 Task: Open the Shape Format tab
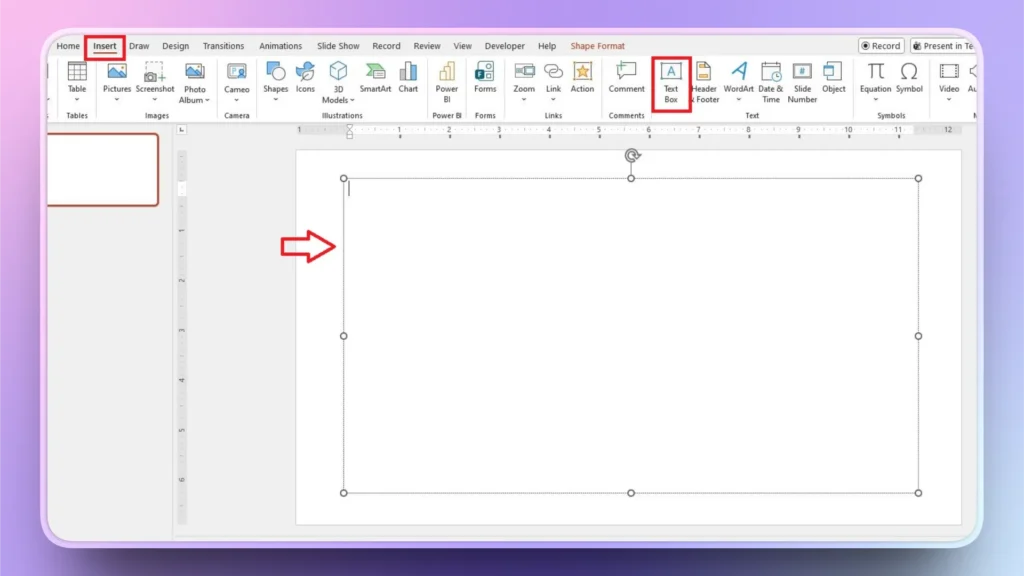pos(597,45)
